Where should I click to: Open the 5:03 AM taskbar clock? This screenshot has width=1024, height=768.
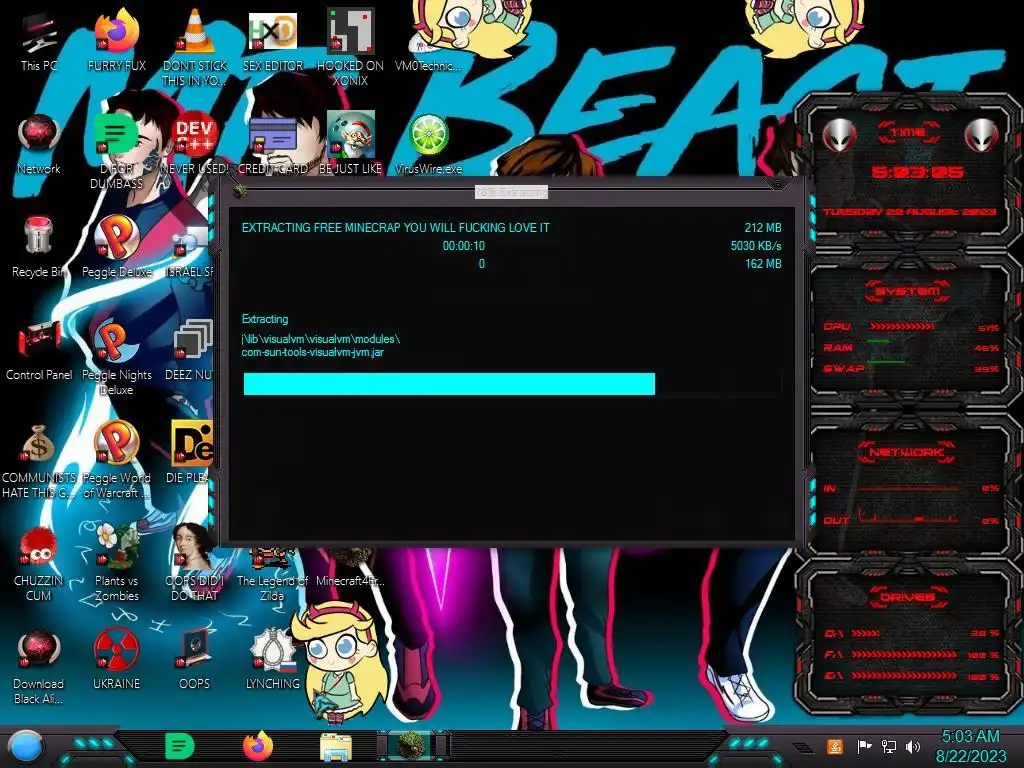[x=971, y=746]
